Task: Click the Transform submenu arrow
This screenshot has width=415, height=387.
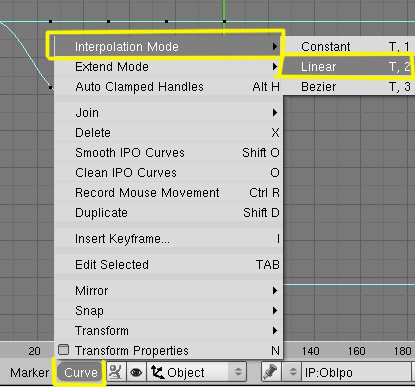Action: pos(275,331)
